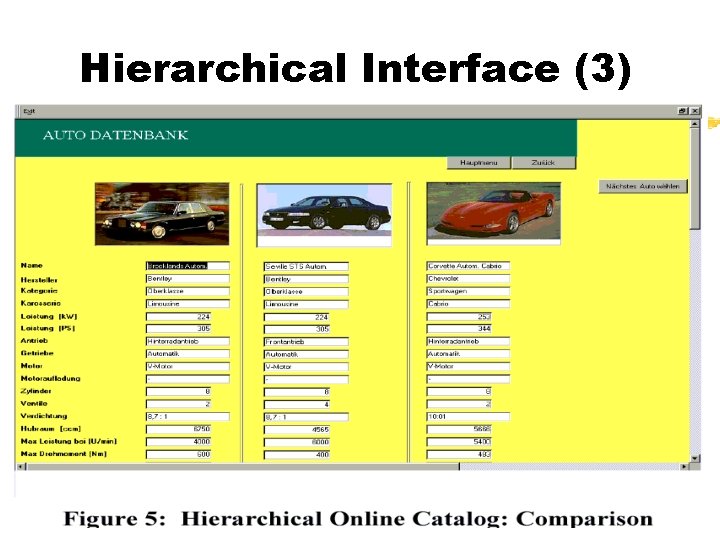Image resolution: width=720 pixels, height=540 pixels.
Task: Click the Hauptmenu button
Action: (479, 163)
